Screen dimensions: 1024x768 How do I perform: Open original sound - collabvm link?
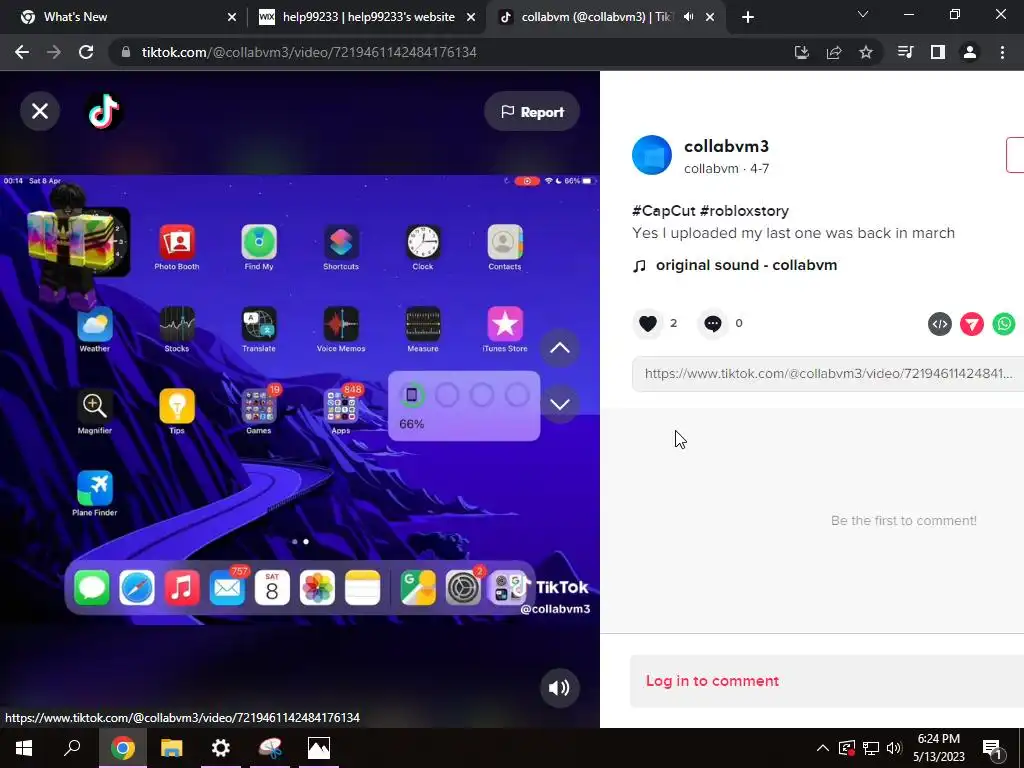pos(746,265)
